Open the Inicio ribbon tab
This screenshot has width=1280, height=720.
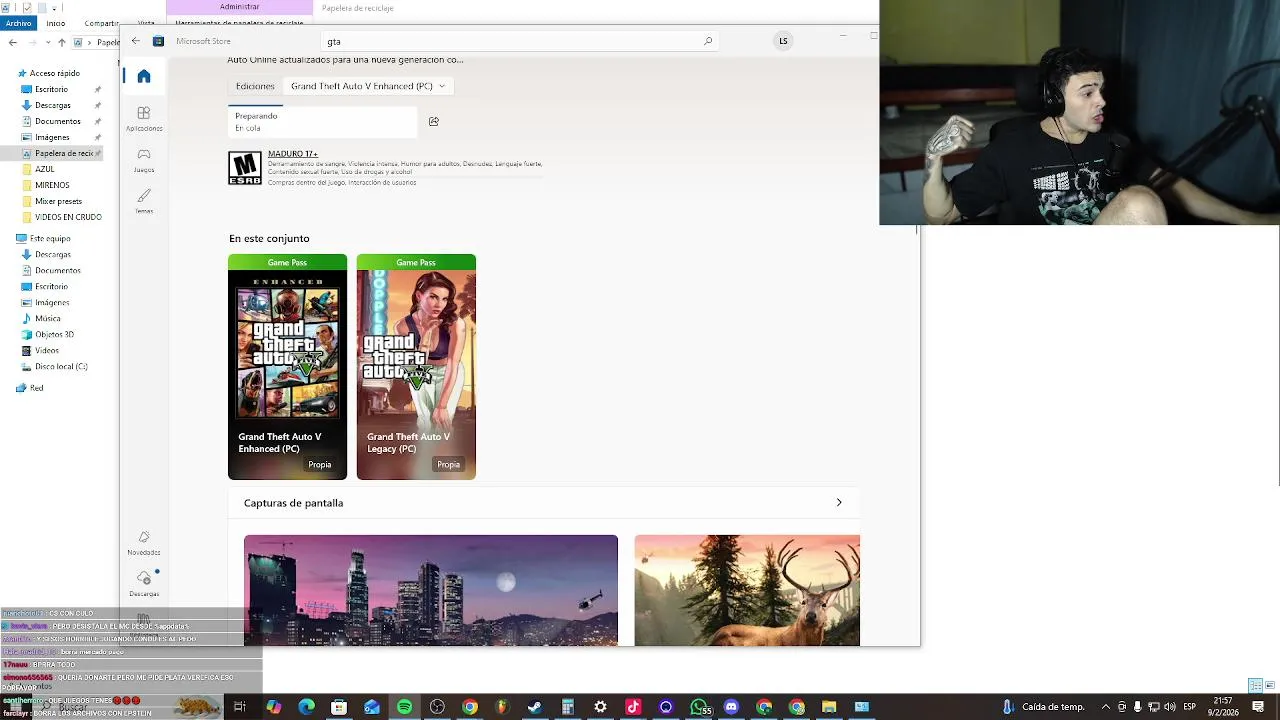[x=56, y=23]
